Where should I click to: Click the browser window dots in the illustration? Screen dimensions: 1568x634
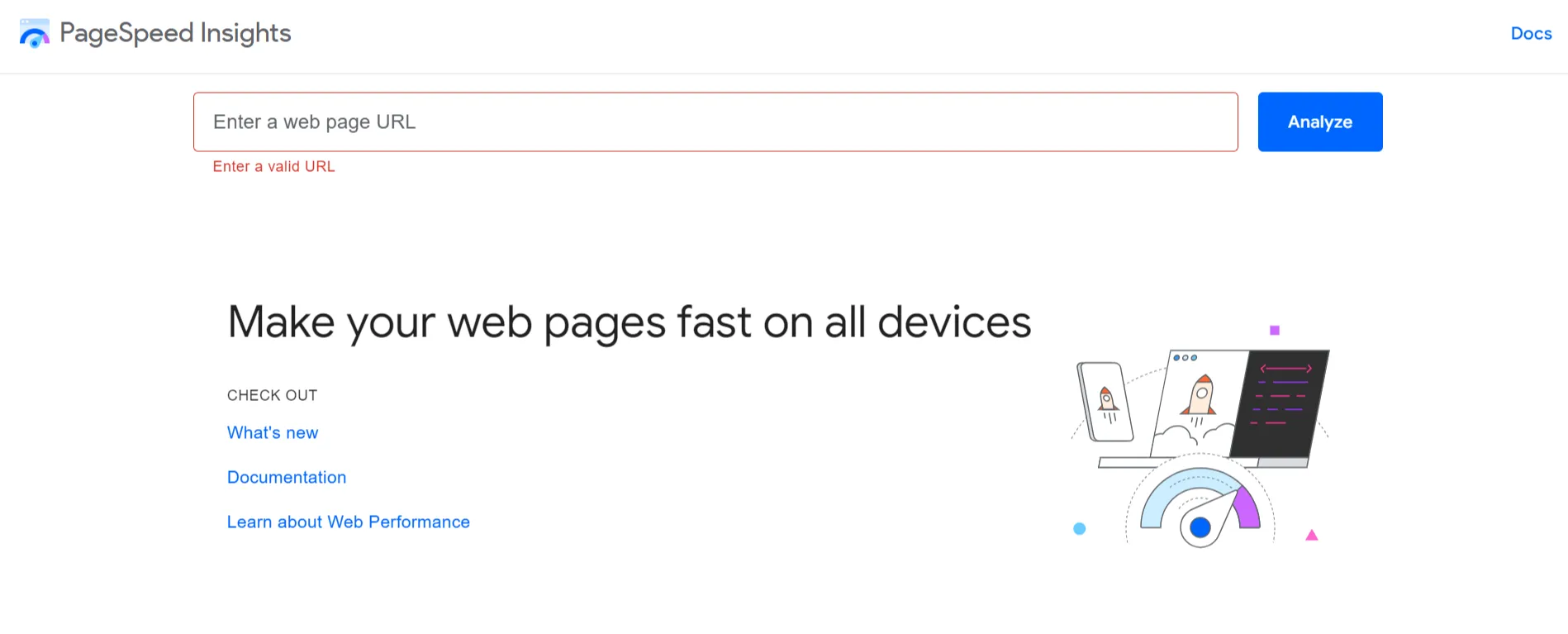click(1186, 357)
